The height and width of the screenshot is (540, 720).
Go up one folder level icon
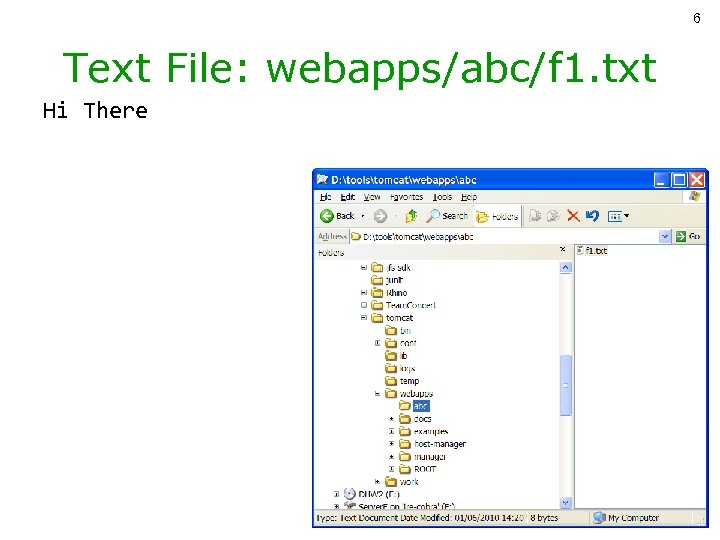coord(411,216)
